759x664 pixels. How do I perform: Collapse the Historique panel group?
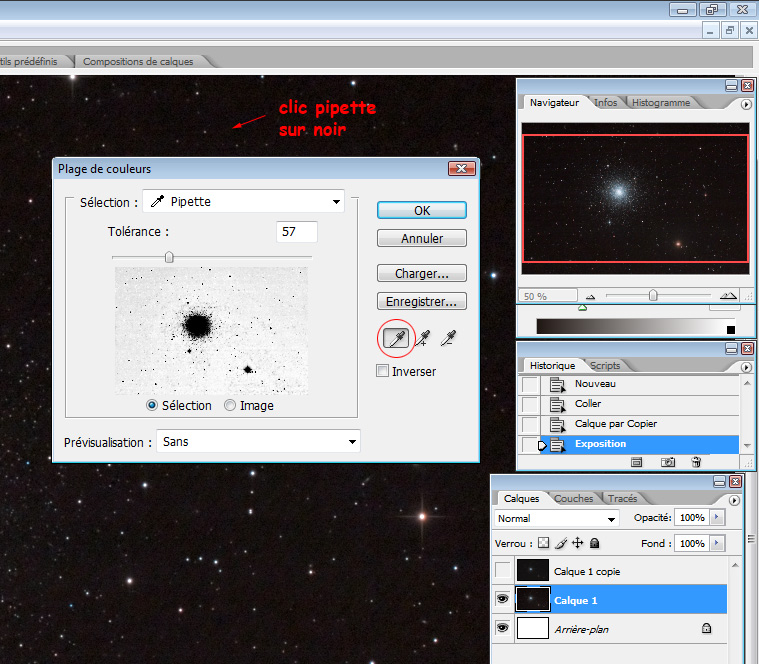(x=731, y=348)
